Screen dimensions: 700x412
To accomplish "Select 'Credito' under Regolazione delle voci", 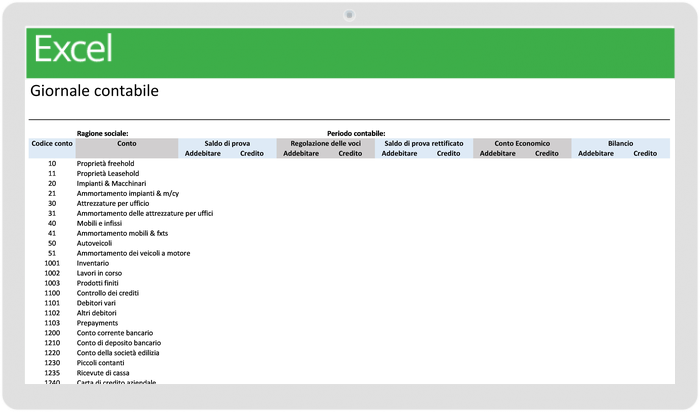I will pos(350,153).
